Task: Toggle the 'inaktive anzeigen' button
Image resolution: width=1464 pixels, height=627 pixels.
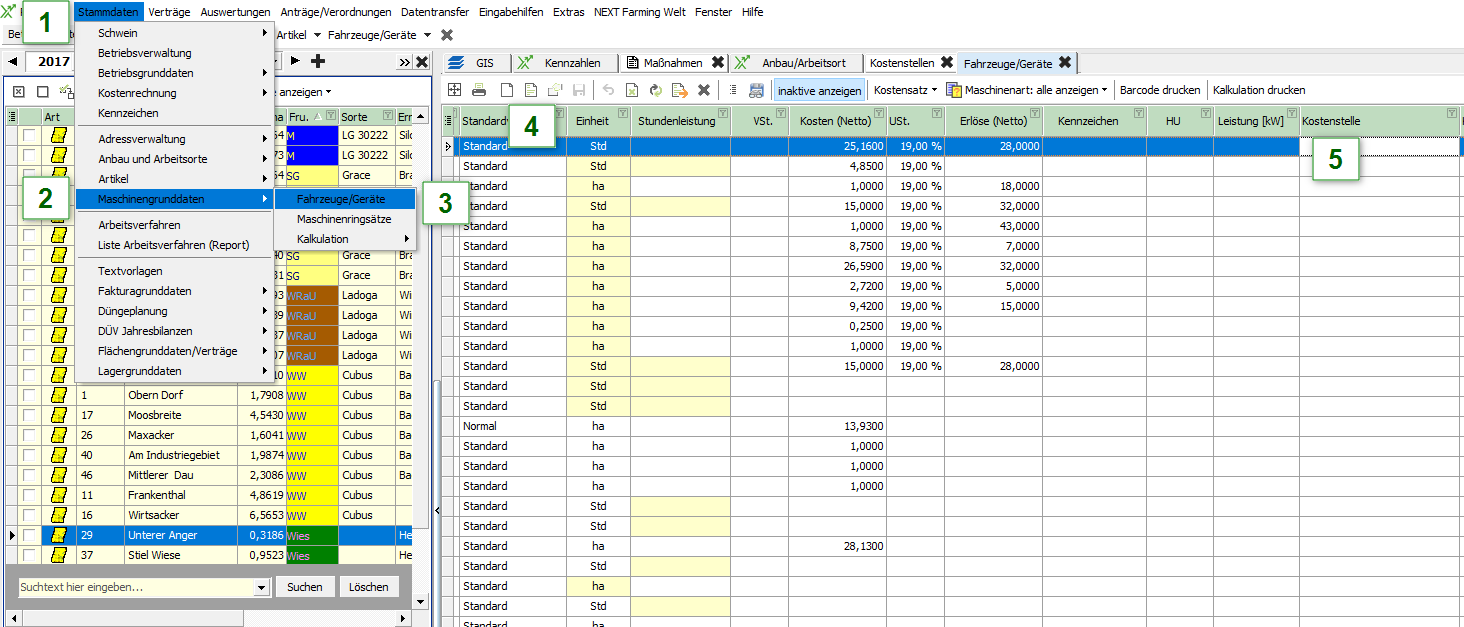Action: [819, 90]
